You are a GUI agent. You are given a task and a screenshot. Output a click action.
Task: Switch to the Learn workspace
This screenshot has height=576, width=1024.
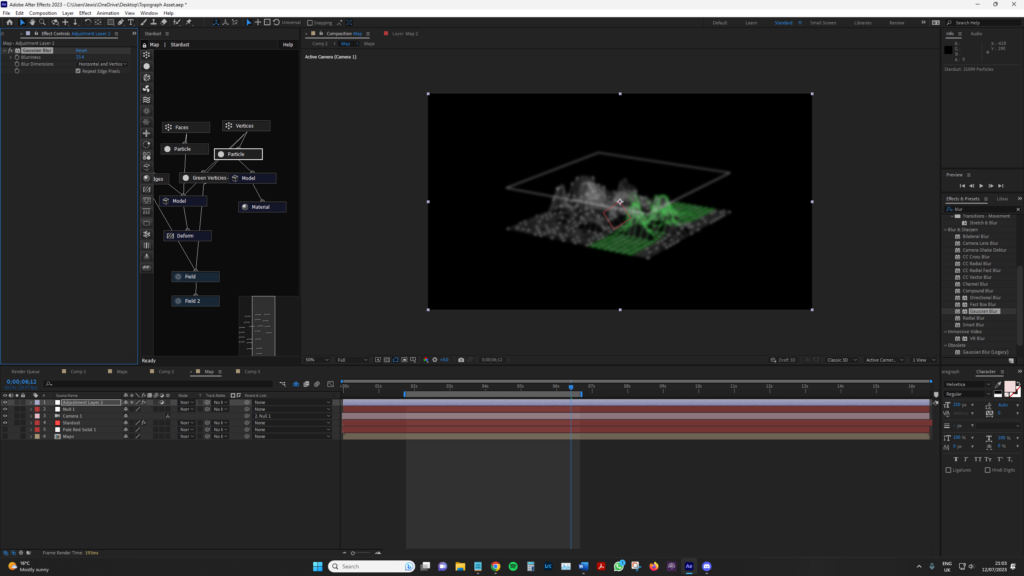751,23
